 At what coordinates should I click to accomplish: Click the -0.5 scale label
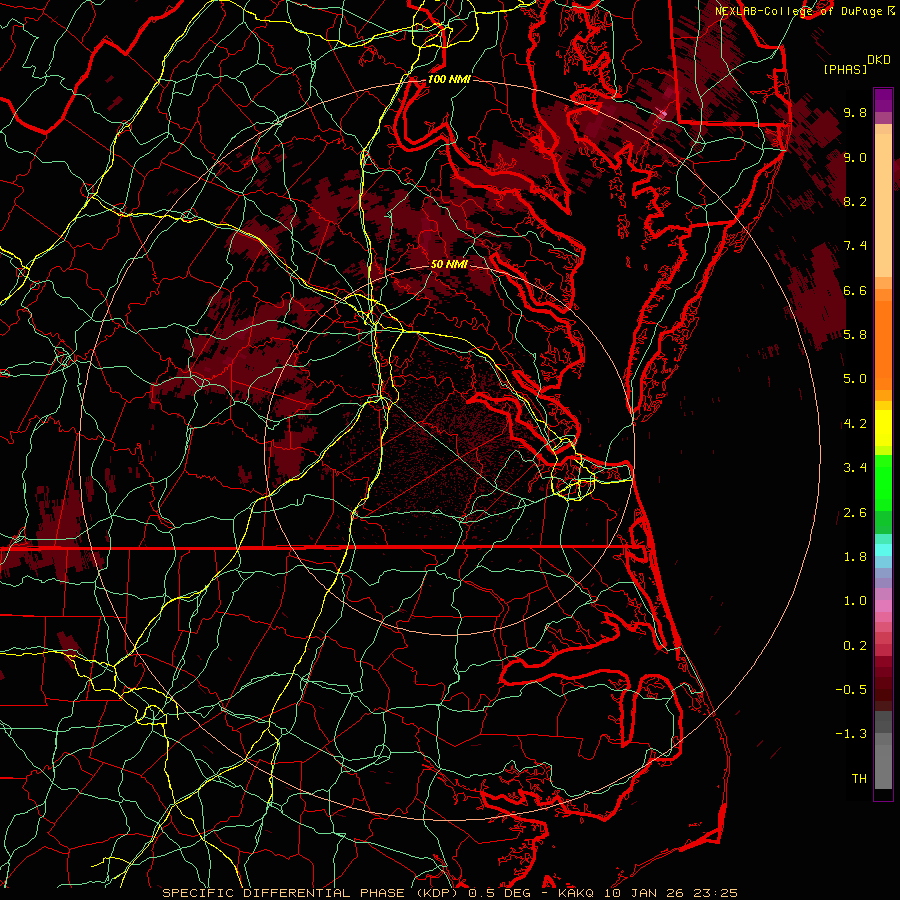tap(851, 690)
